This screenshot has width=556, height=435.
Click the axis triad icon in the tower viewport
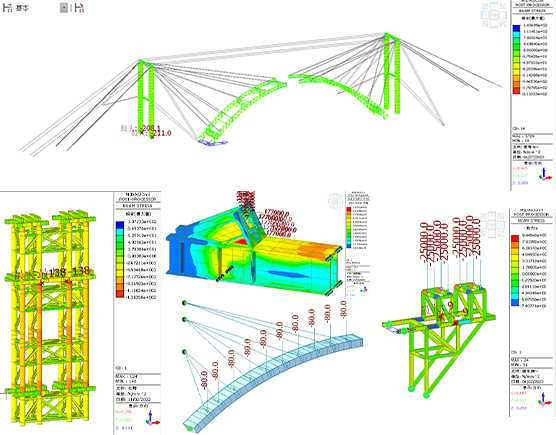click(152, 418)
